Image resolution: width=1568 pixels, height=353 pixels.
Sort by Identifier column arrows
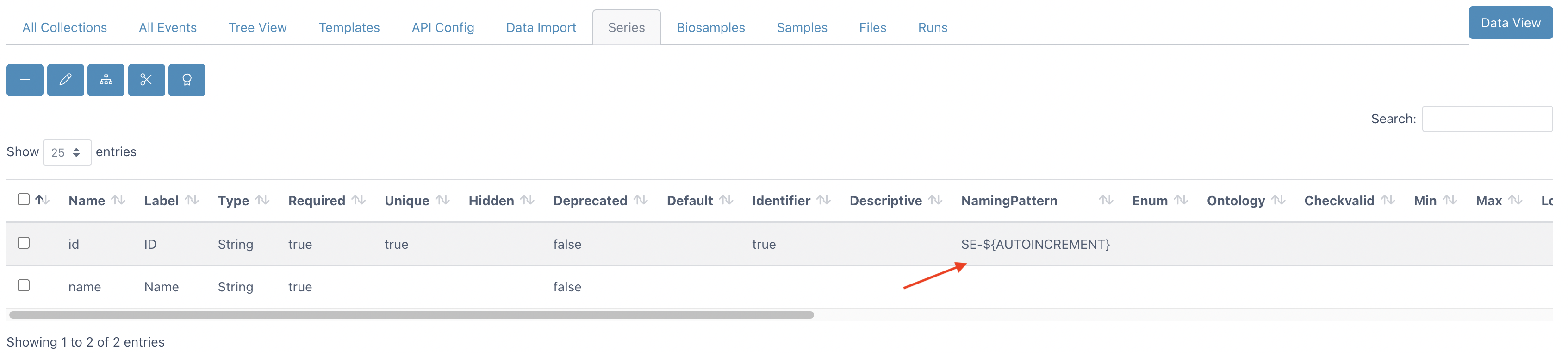point(823,200)
